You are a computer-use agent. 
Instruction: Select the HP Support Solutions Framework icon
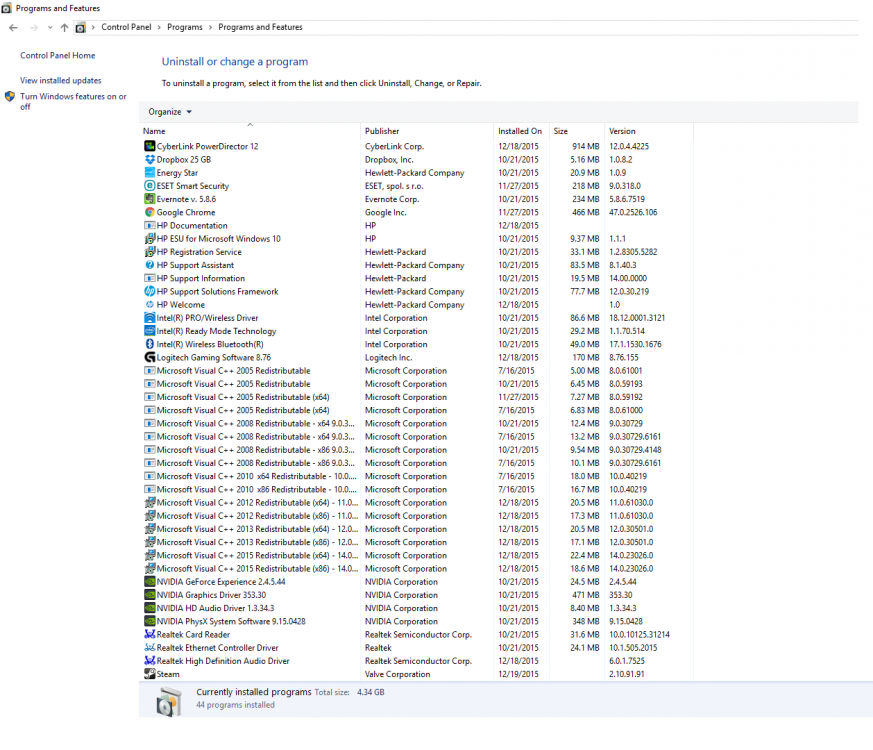pos(149,291)
